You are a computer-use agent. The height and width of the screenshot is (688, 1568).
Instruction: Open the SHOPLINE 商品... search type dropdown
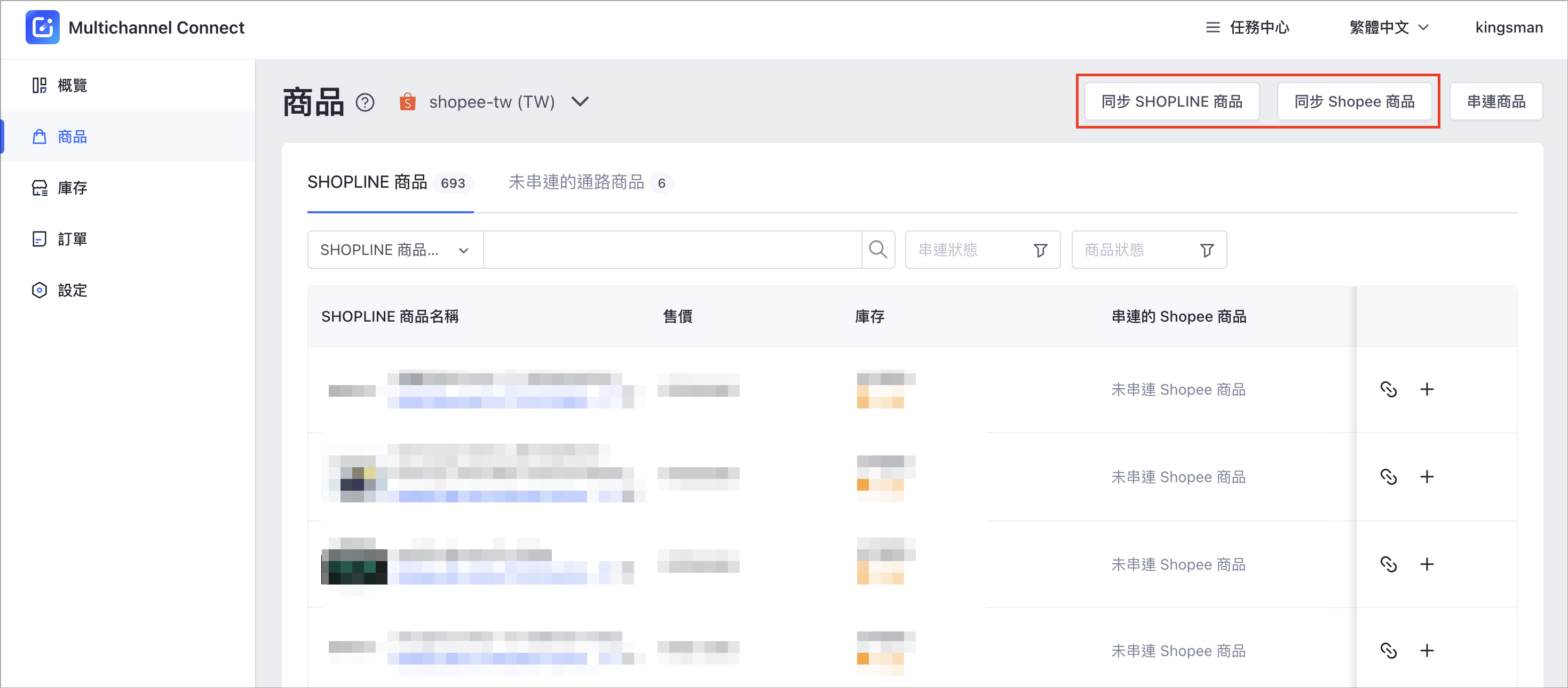point(395,250)
